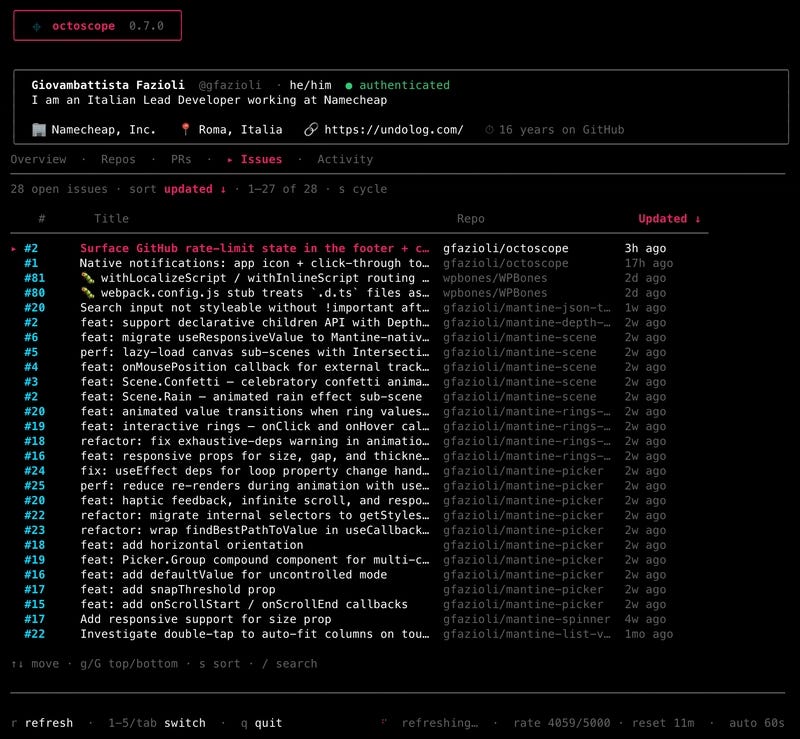Viewport: 800px width, 739px height.
Task: Select issue 'feat: add snapThreshold prop'
Action: [x=359, y=589]
